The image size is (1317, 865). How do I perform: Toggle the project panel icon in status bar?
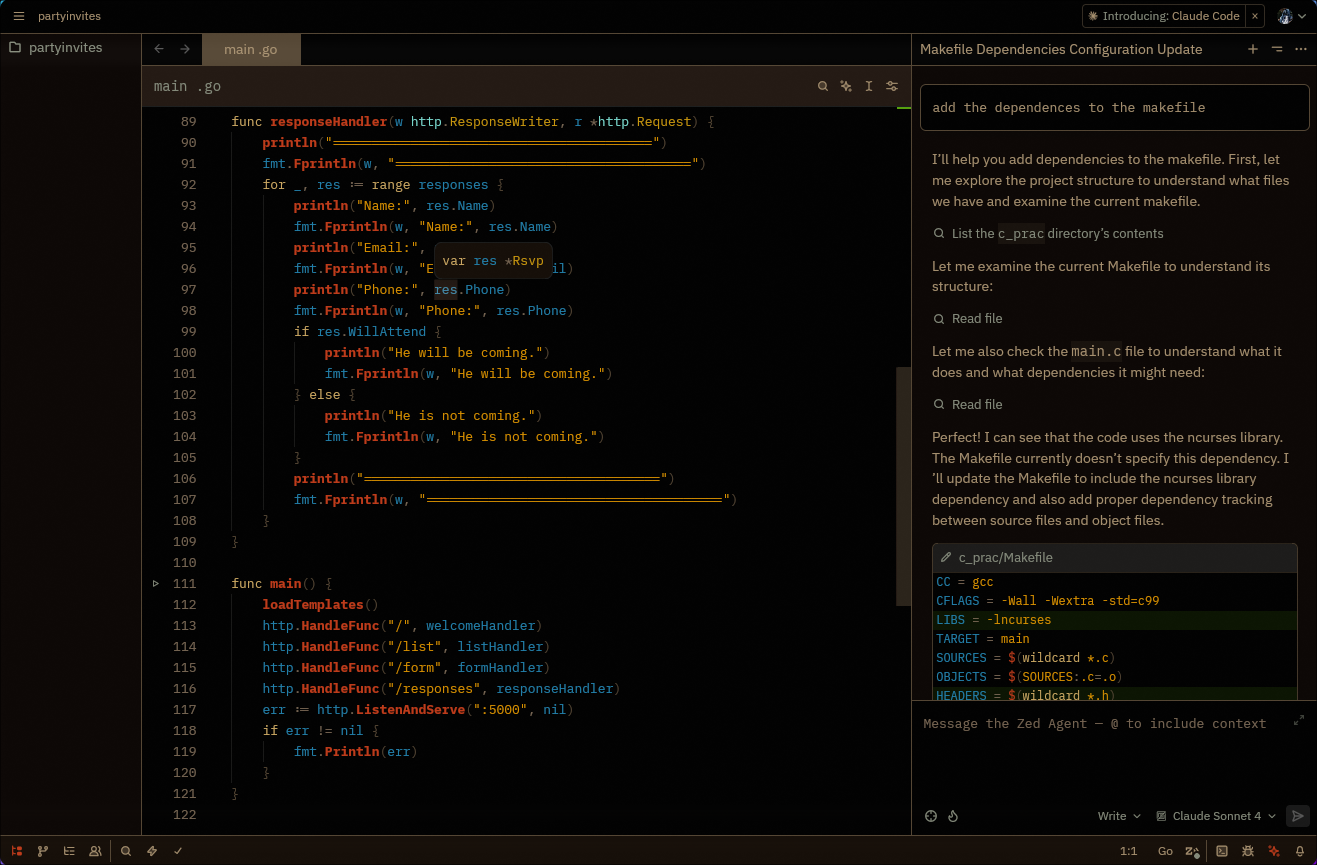point(17,851)
